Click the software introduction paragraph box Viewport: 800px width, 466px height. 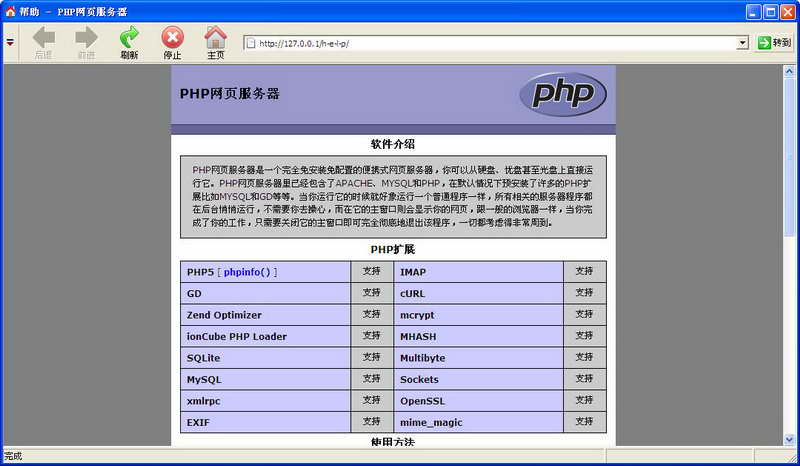pyautogui.click(x=393, y=197)
